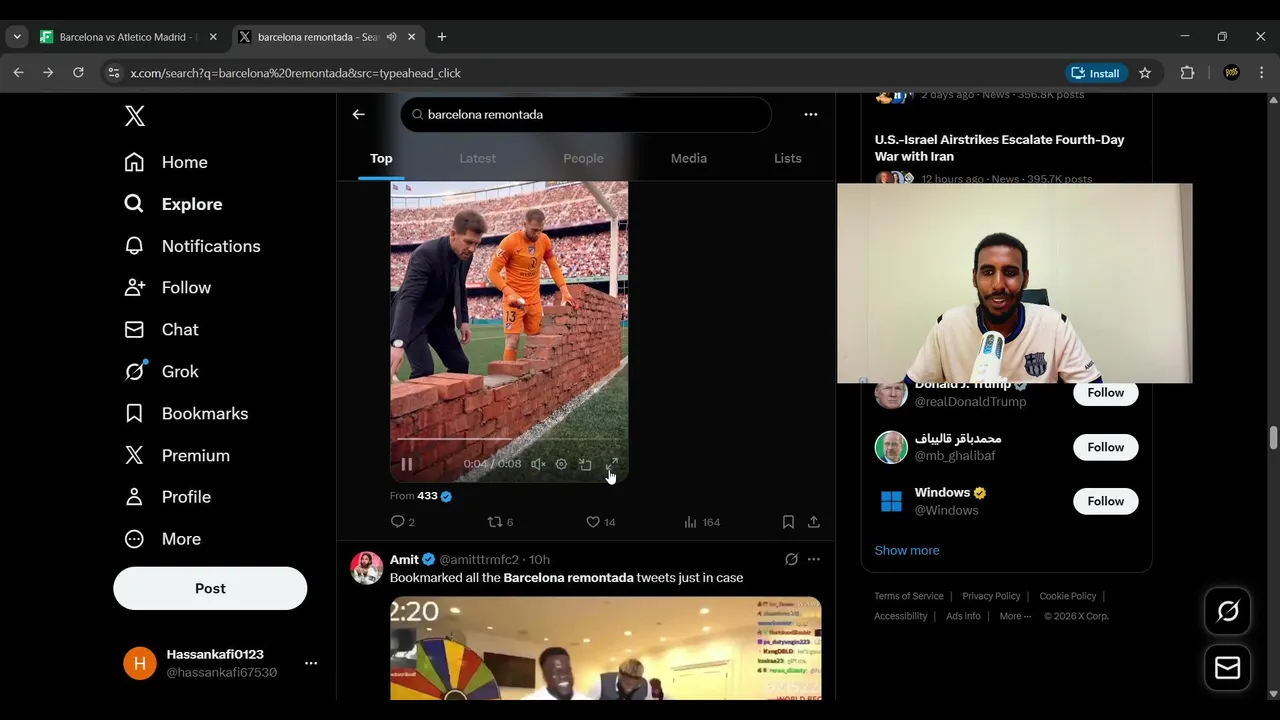Viewport: 1280px width, 720px height.
Task: Expand the browser tab search dropdown
Action: (17, 37)
